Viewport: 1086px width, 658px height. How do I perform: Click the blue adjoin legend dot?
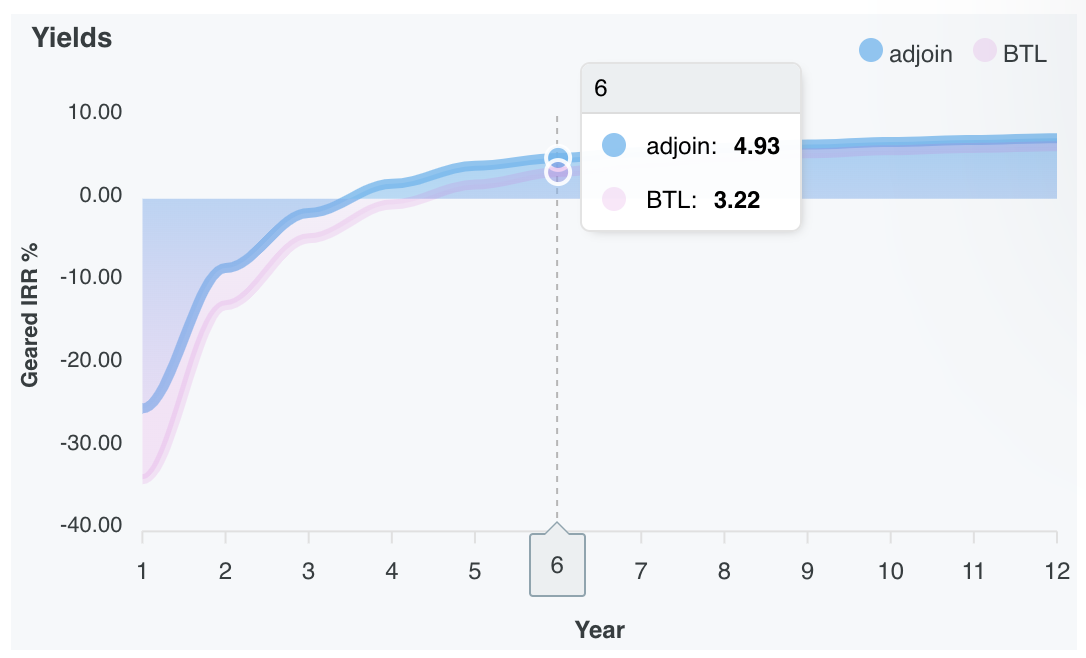(x=871, y=51)
